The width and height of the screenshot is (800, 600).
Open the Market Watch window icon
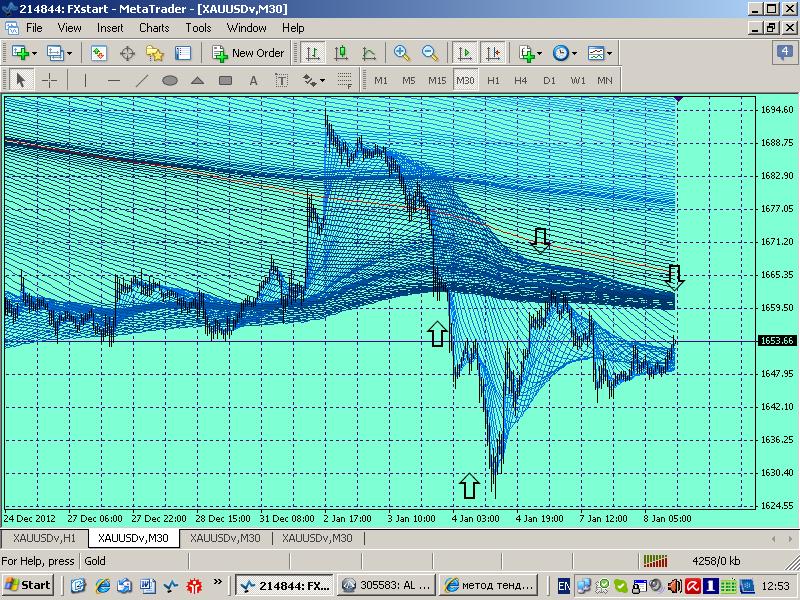99,53
